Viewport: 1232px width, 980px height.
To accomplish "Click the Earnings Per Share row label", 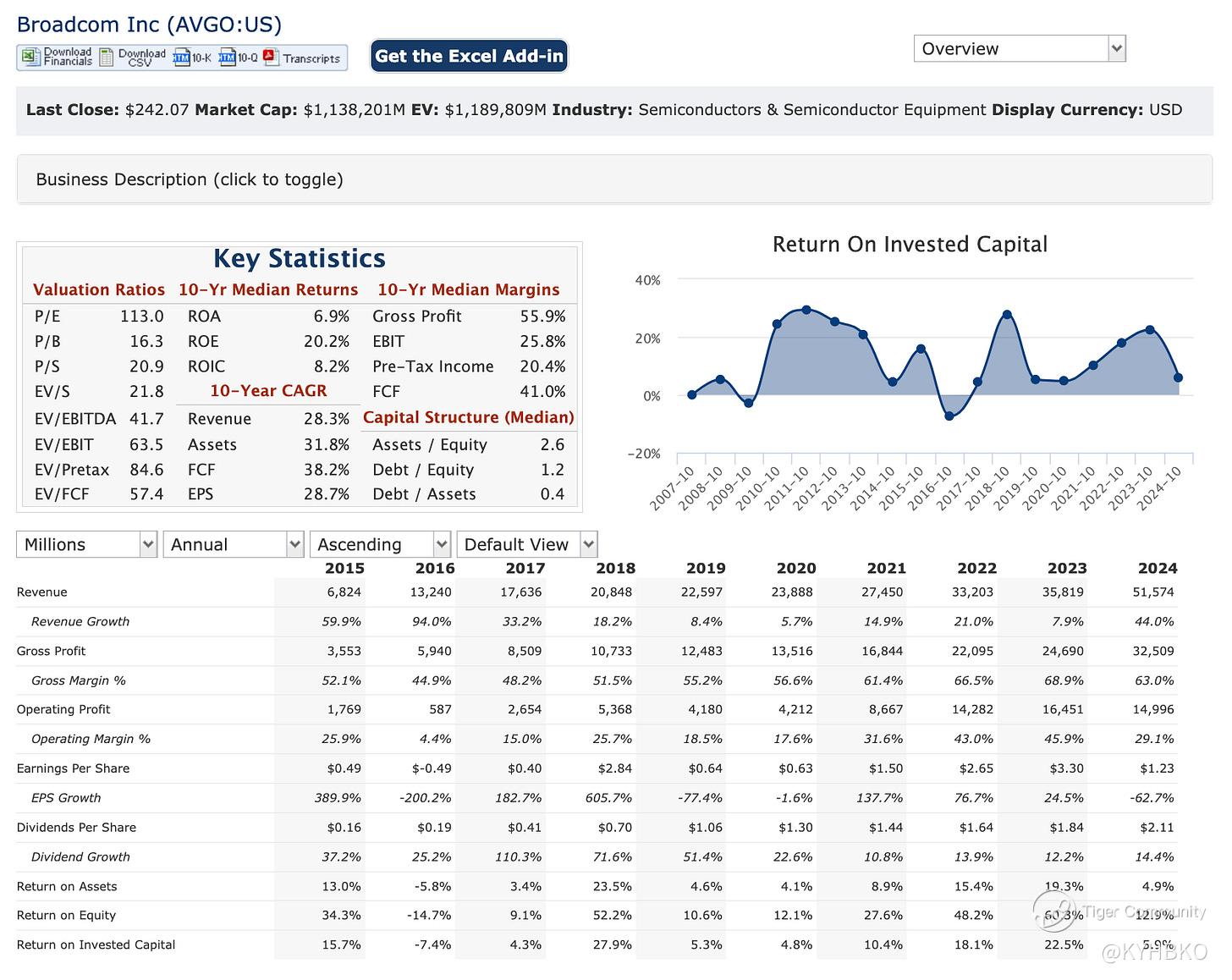I will pyautogui.click(x=73, y=768).
